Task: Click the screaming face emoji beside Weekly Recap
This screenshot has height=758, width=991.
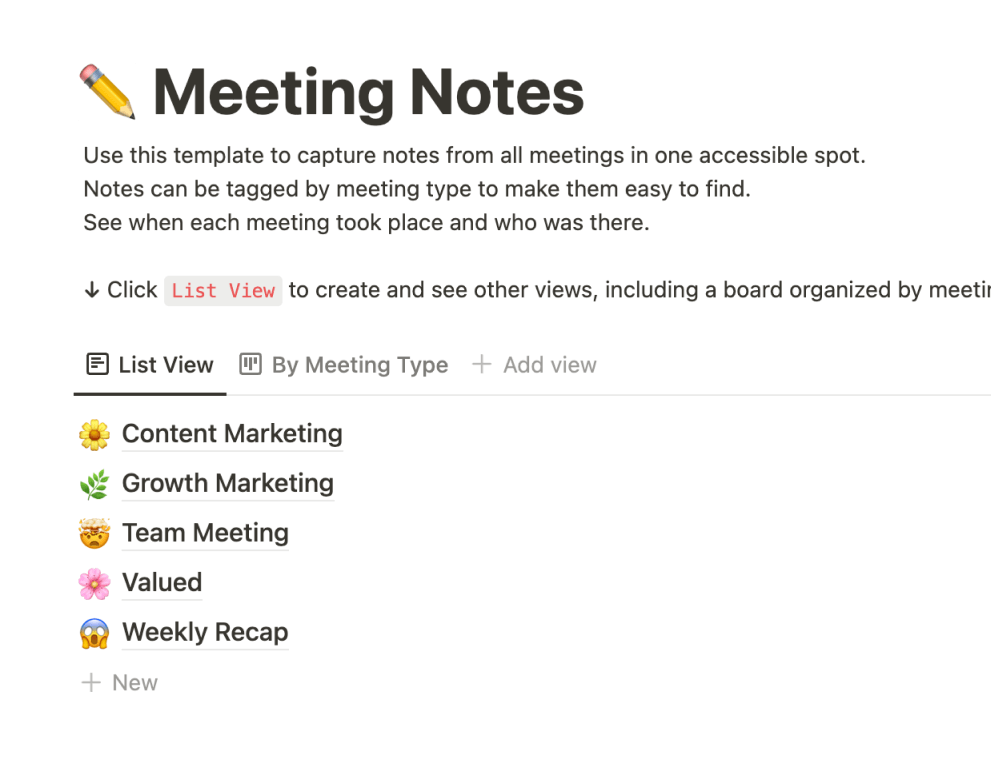Action: pyautogui.click(x=94, y=633)
